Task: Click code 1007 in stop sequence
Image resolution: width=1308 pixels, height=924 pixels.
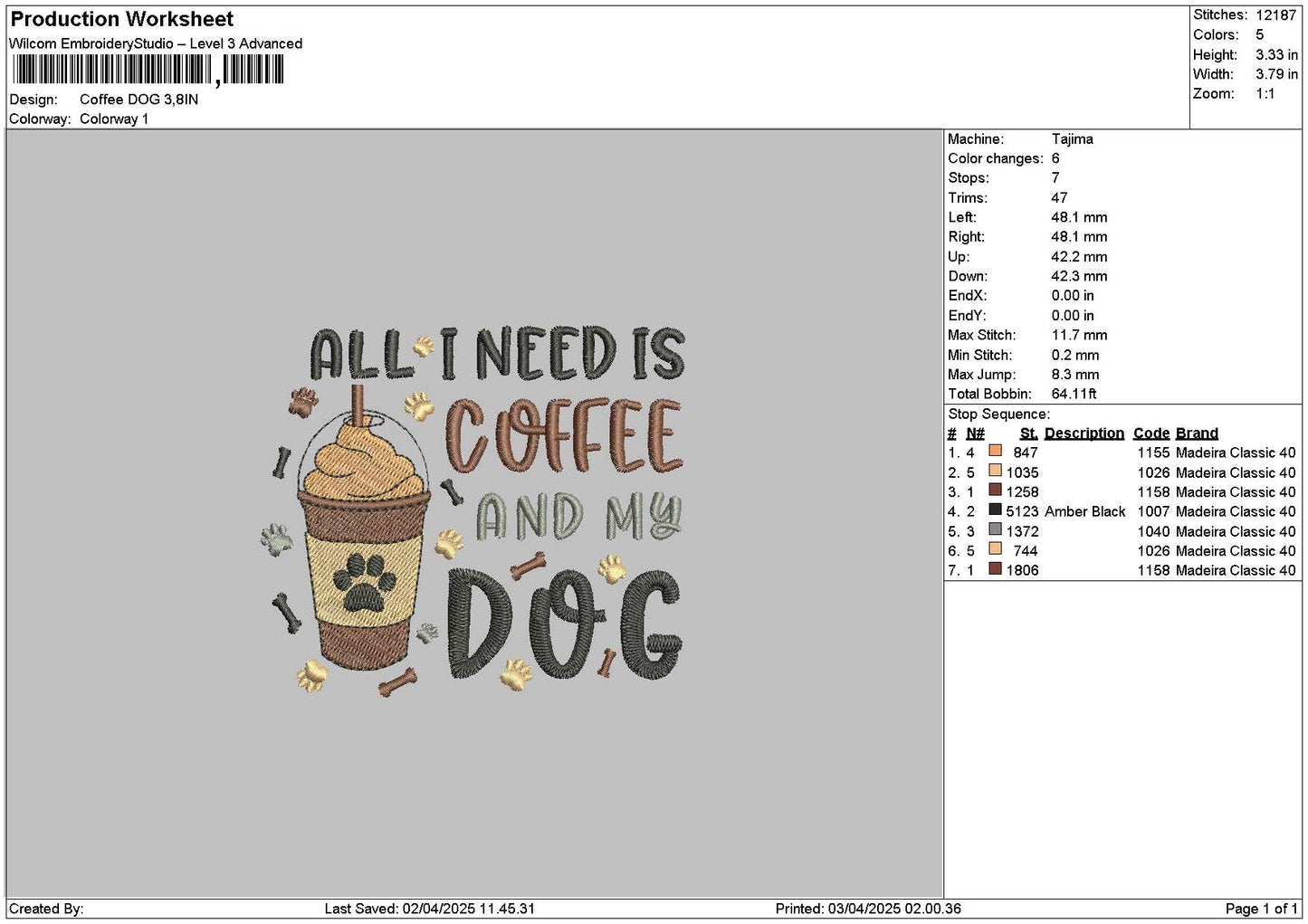Action: click(x=1153, y=511)
